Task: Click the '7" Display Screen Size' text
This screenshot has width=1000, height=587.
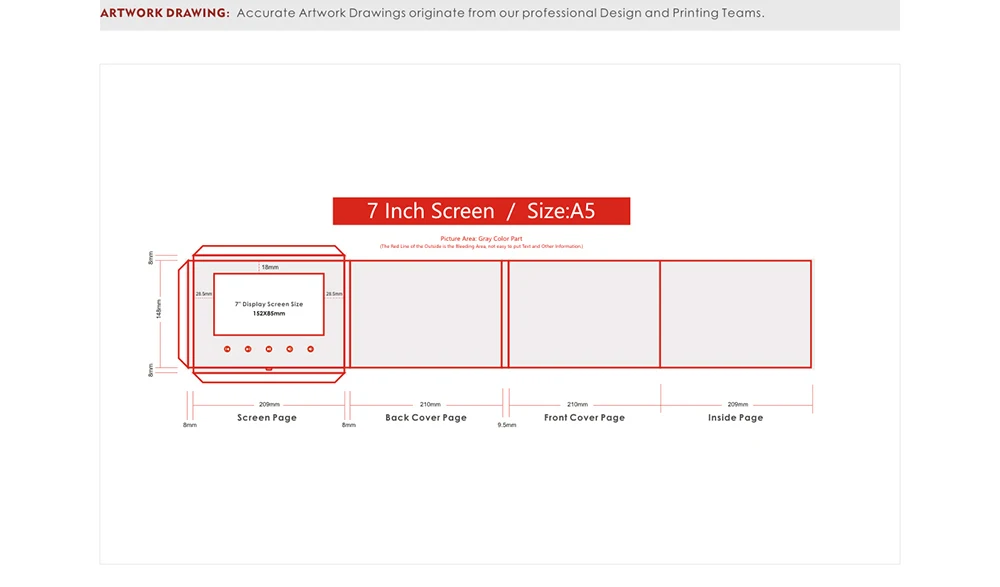Action: point(269,304)
